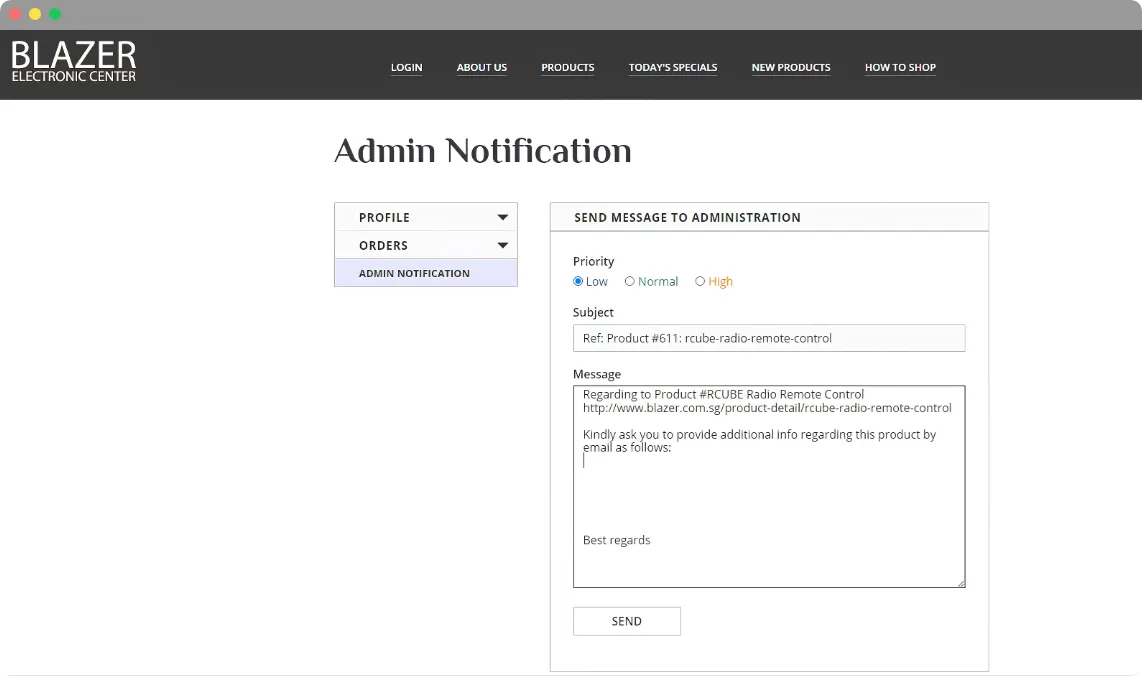Open the Admin Notification sidebar item
The image size is (1142, 676).
[x=426, y=273]
